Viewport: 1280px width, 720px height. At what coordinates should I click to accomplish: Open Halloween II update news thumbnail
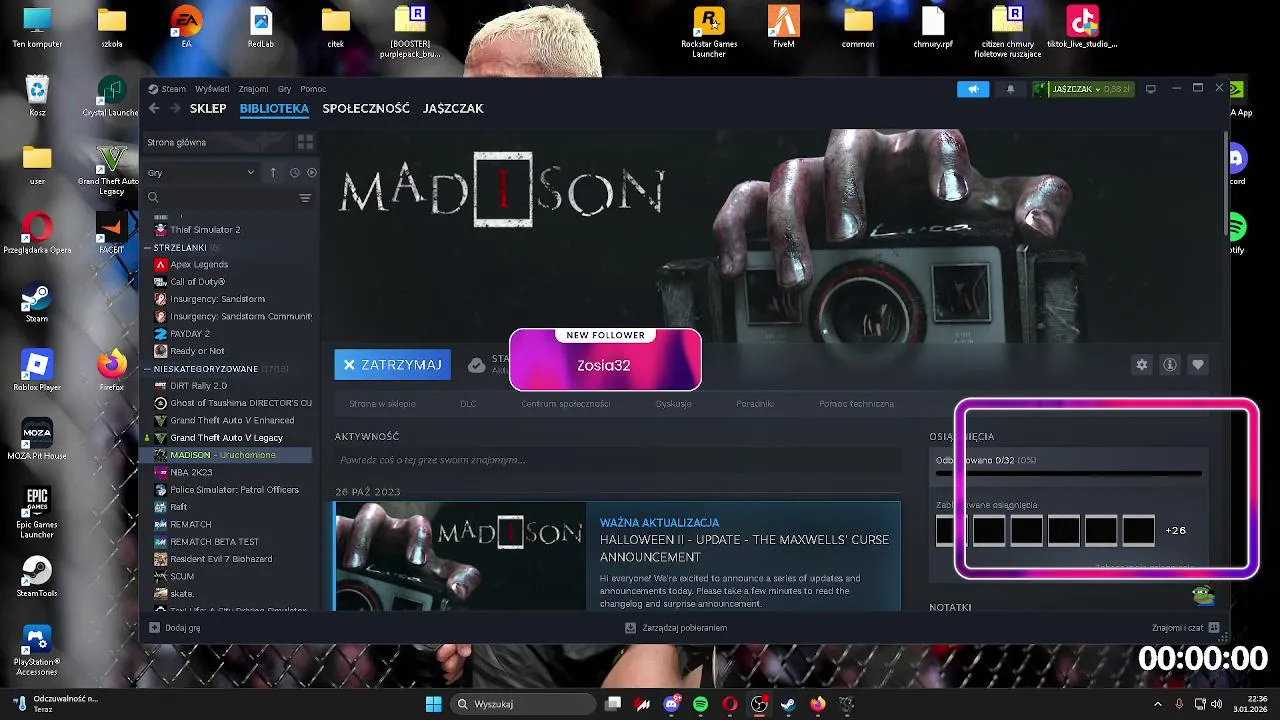tap(460, 556)
